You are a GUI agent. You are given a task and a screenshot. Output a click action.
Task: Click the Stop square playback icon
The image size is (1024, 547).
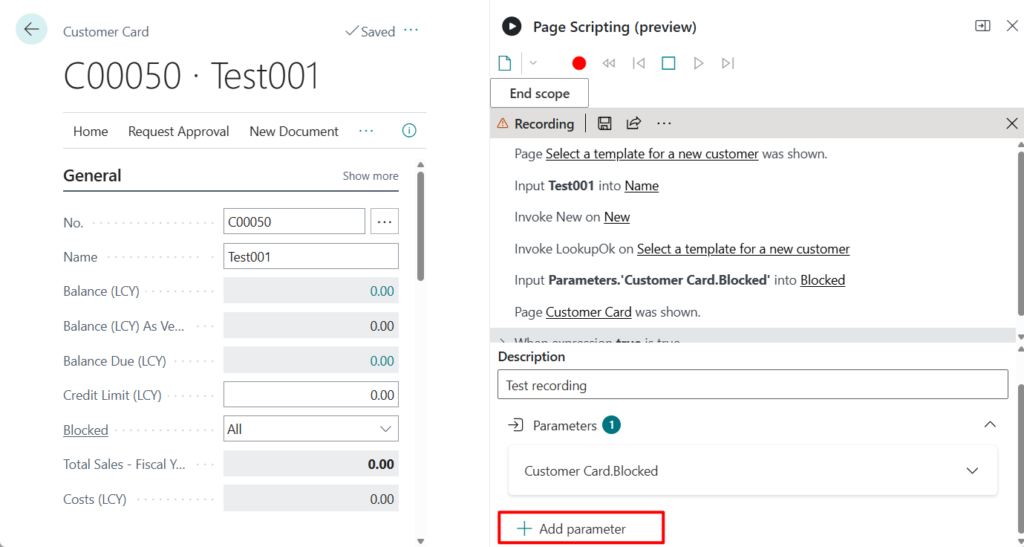tap(669, 63)
